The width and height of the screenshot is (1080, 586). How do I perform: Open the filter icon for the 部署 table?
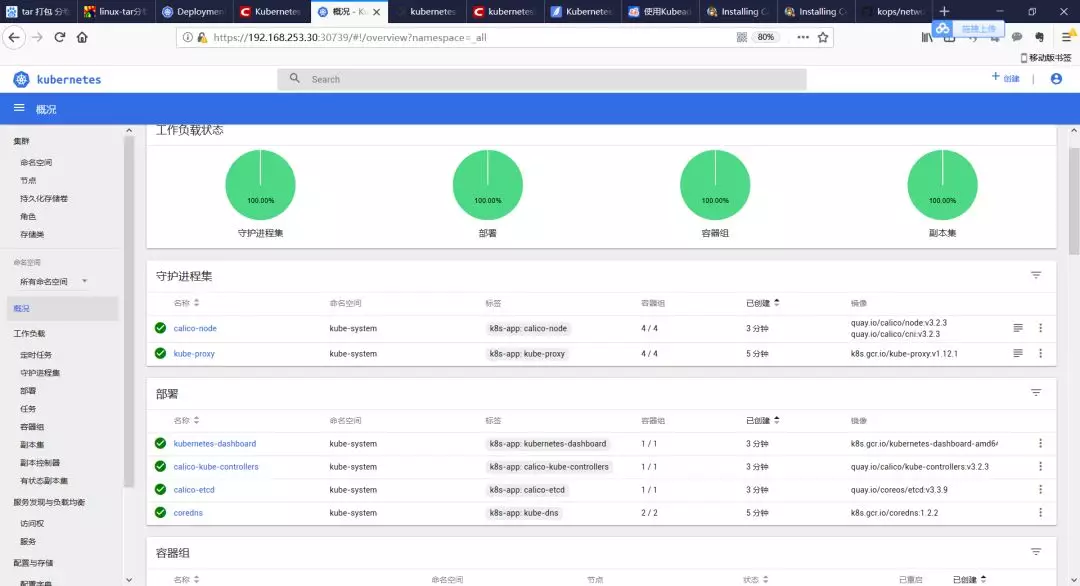pyautogui.click(x=1036, y=393)
